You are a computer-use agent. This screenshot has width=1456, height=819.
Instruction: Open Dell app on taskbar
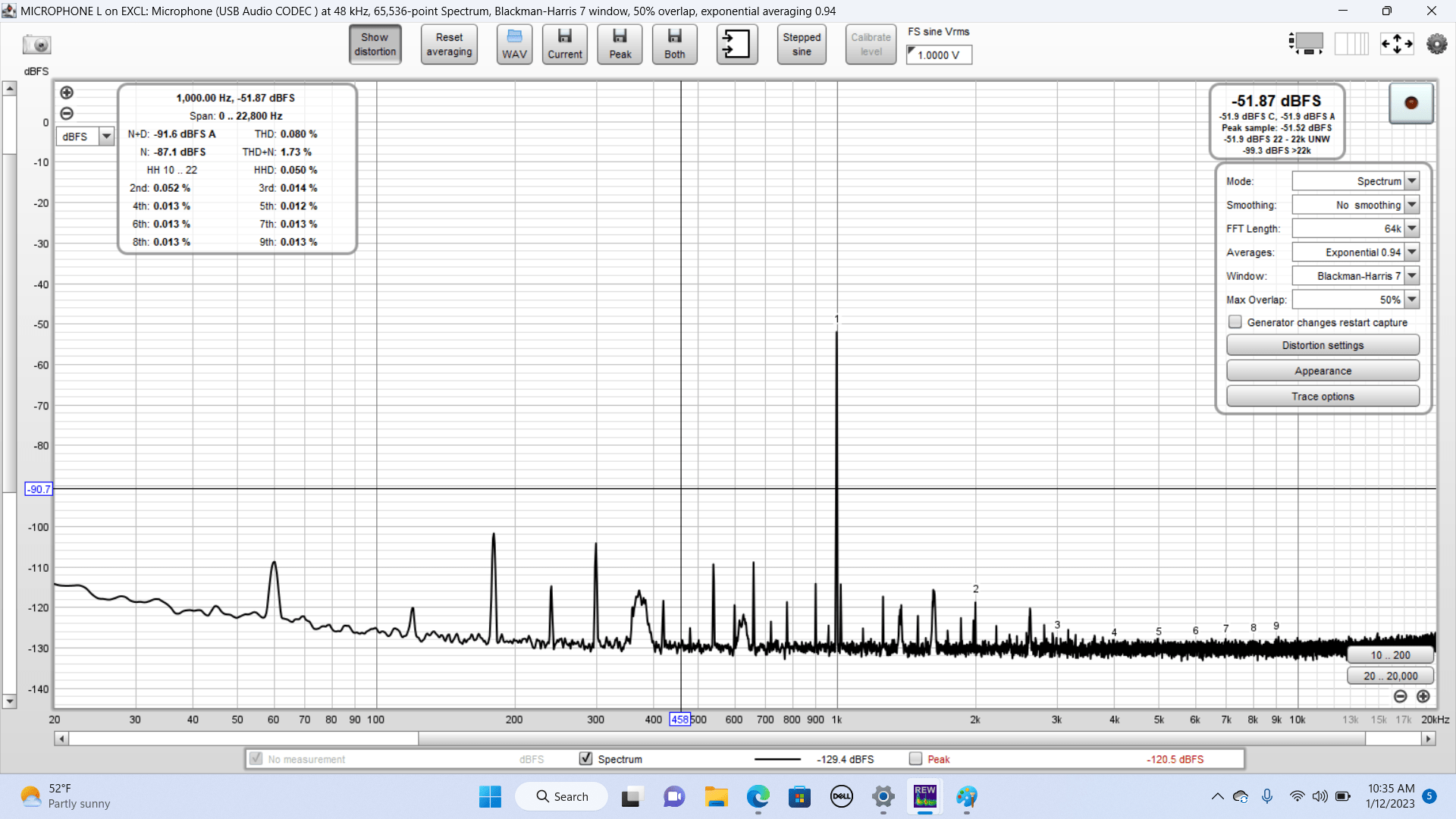[842, 796]
